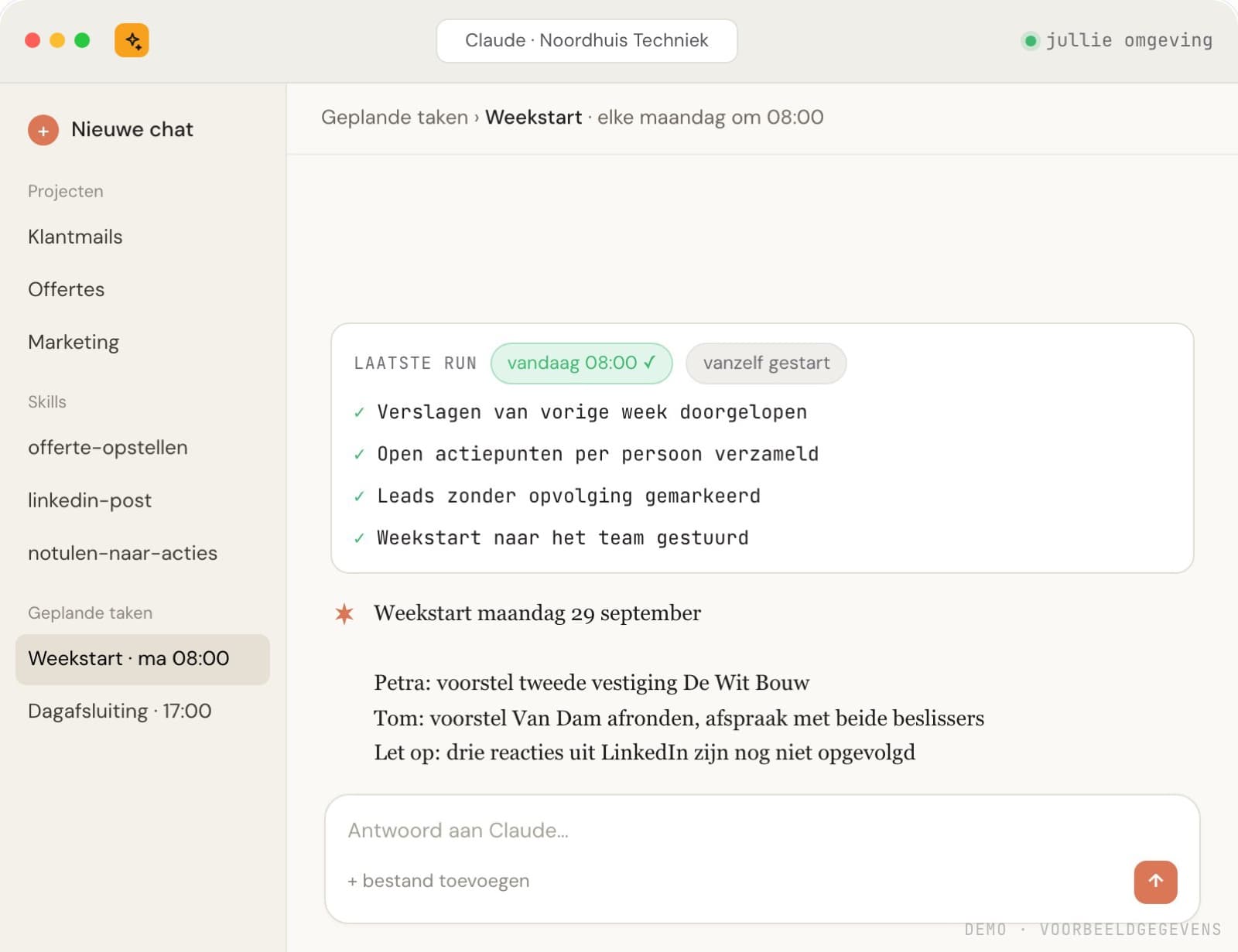Click the LAATSTE RUN label
The width and height of the screenshot is (1238, 952).
[416, 363]
